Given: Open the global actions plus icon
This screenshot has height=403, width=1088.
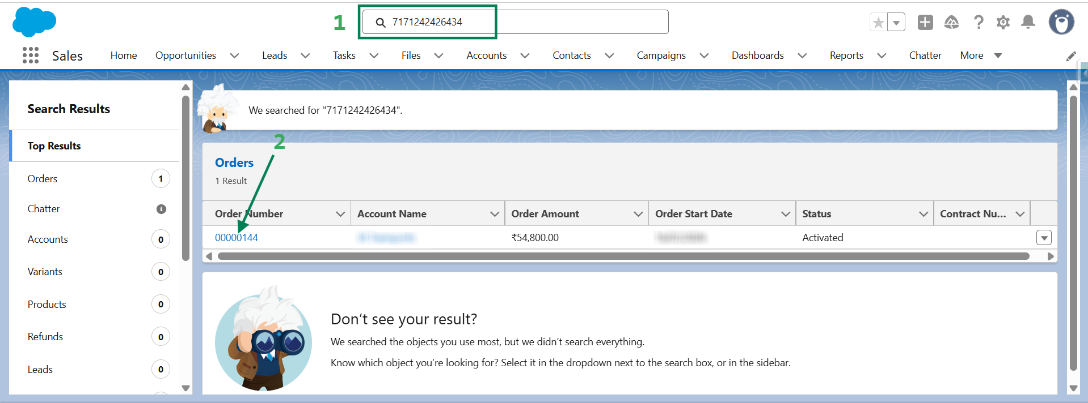Looking at the screenshot, I should [x=925, y=22].
